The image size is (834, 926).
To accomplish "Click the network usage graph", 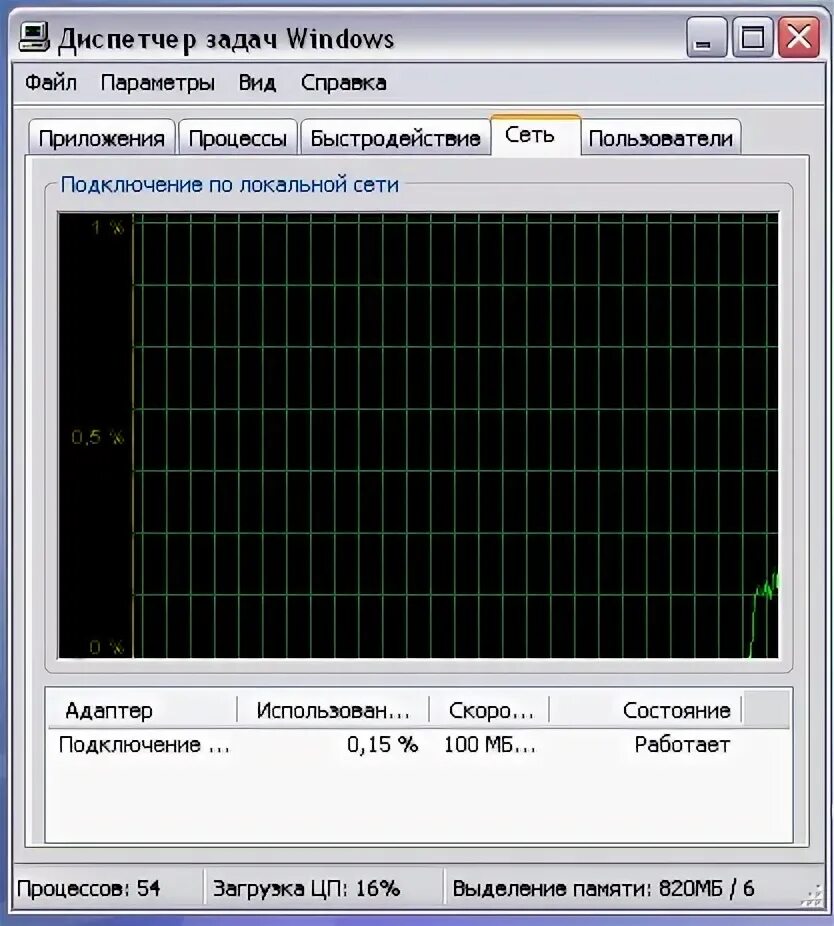I will pyautogui.click(x=418, y=435).
